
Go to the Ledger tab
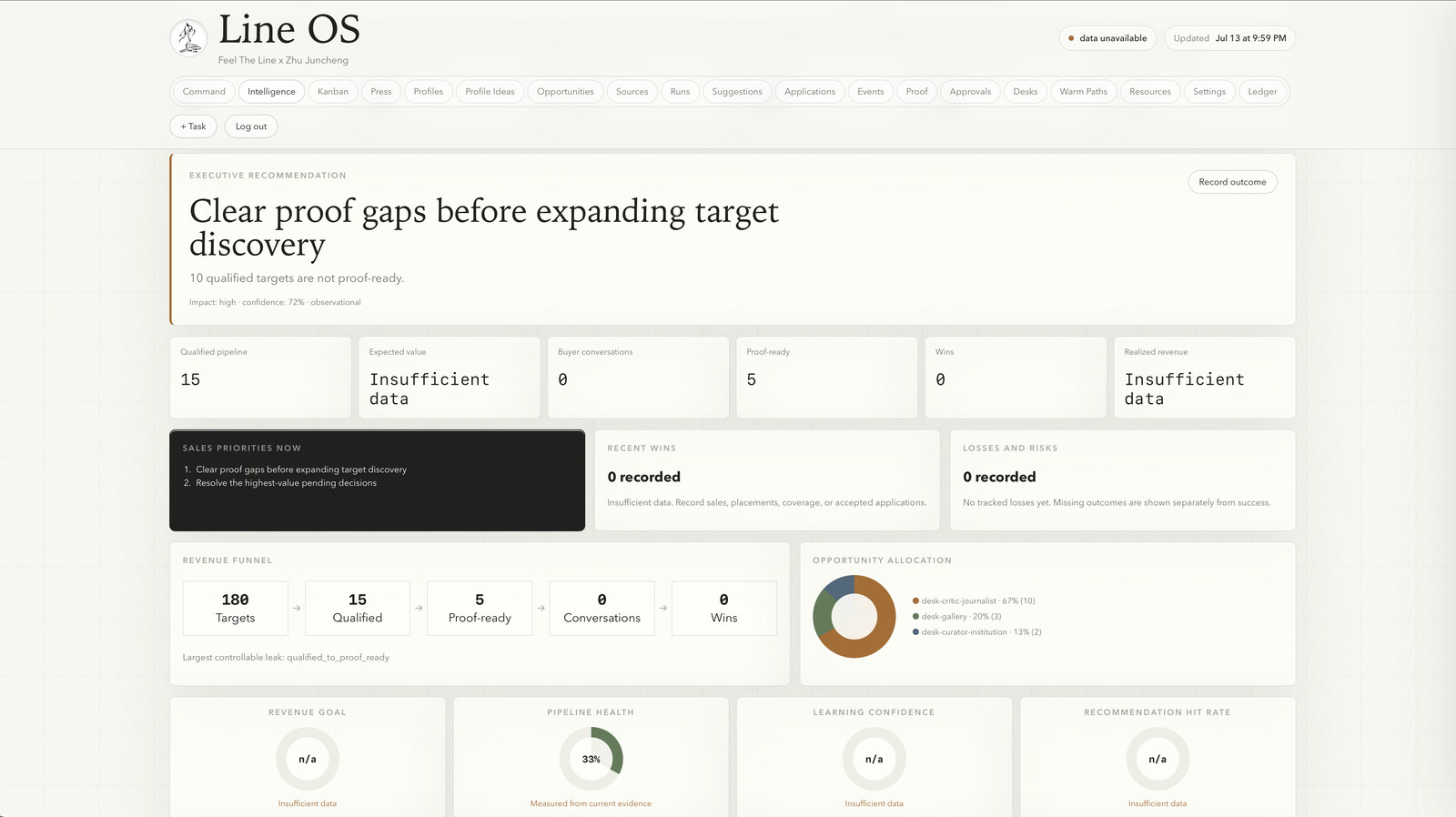(x=1263, y=92)
